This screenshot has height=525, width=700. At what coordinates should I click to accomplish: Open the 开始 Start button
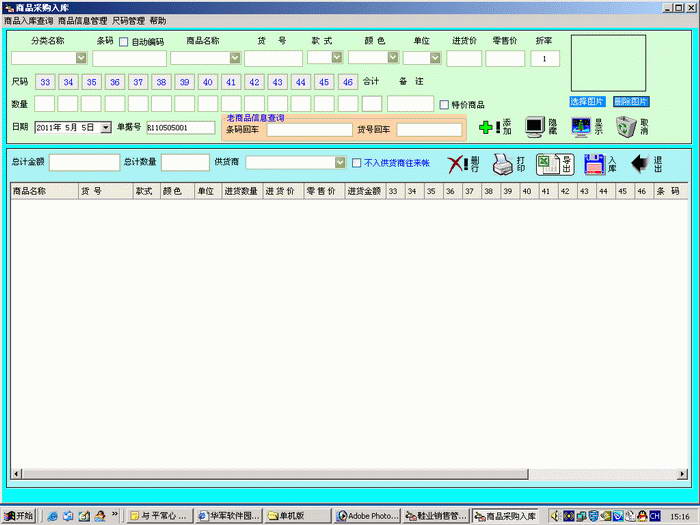pyautogui.click(x=18, y=516)
